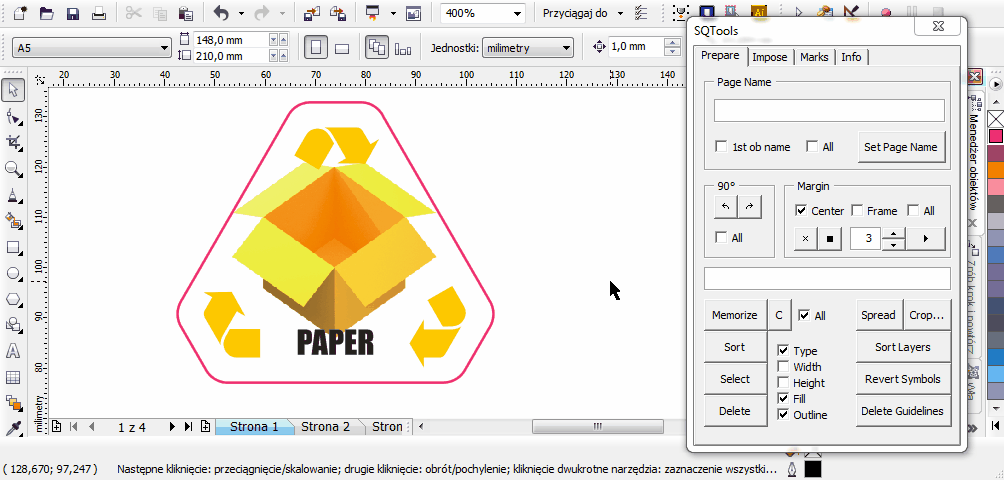This screenshot has width=1004, height=480.
Task: Select the Zoom tool
Action: (13, 169)
